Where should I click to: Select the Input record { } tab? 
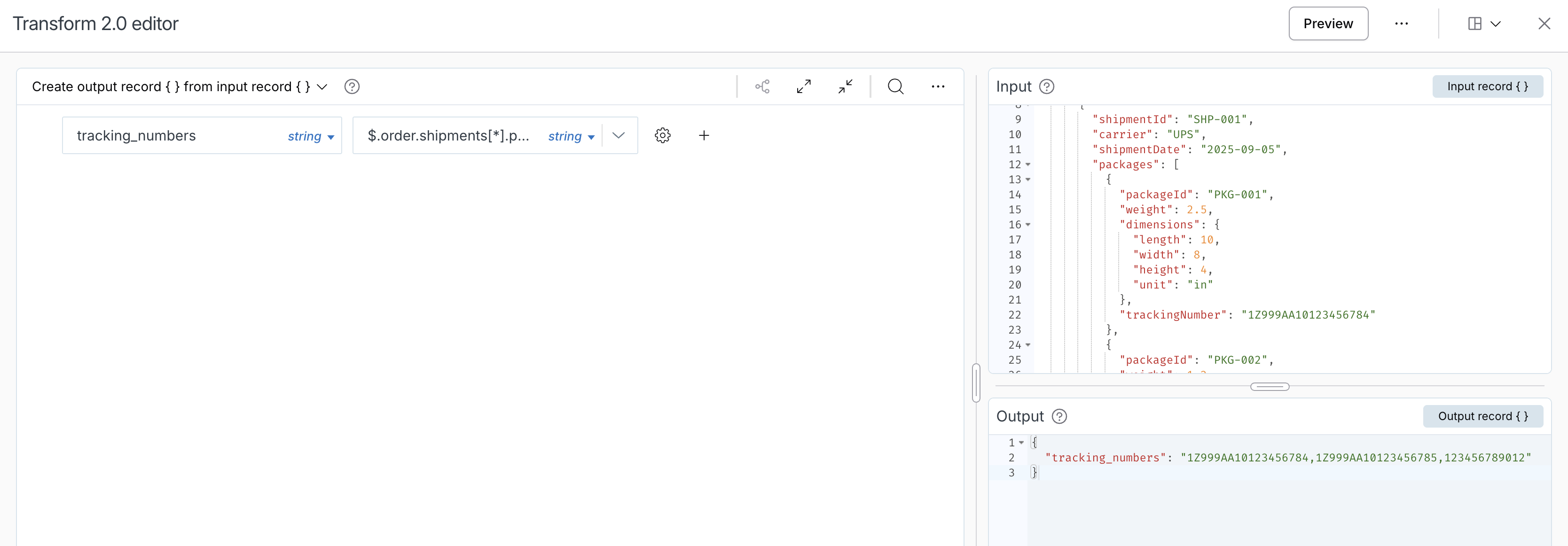point(1487,86)
